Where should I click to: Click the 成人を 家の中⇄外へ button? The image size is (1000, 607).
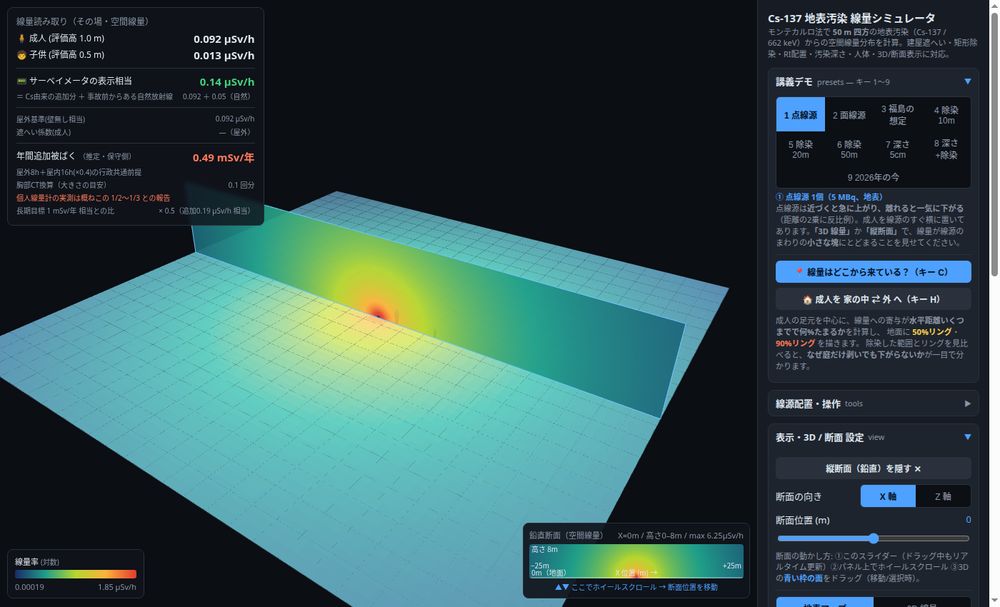(873, 299)
